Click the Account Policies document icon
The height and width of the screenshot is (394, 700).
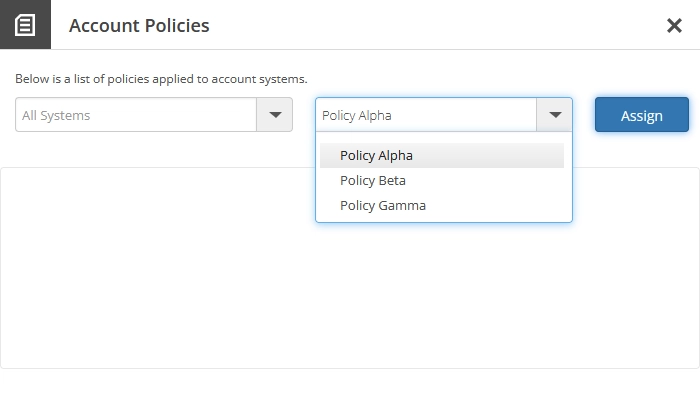25,25
